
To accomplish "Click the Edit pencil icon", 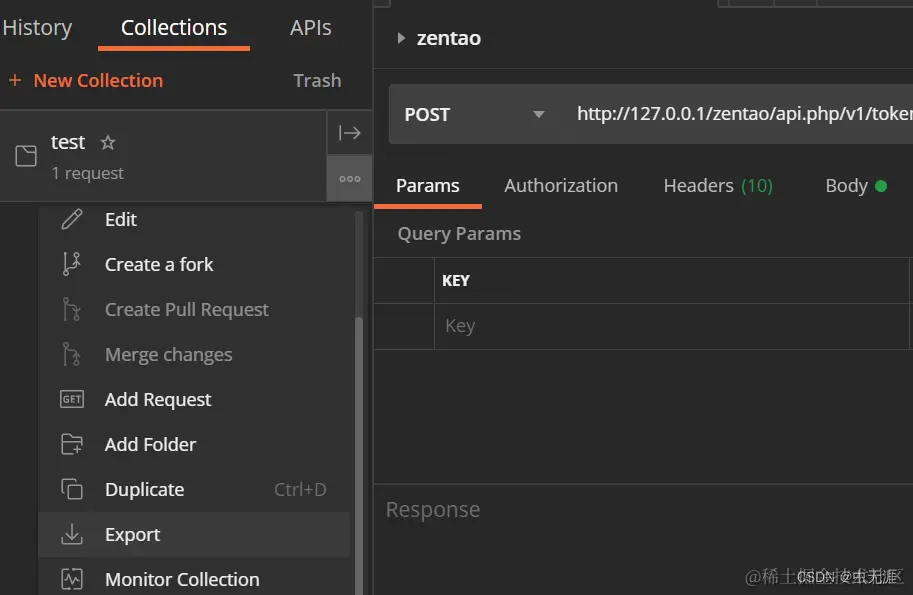I will 72,219.
